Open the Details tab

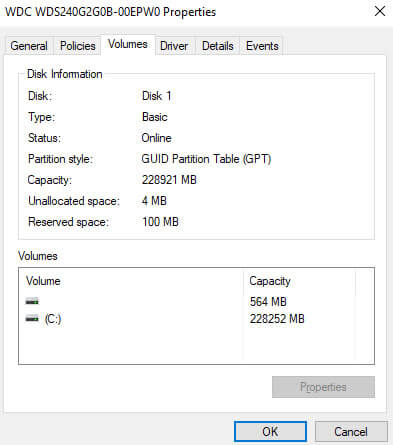(218, 46)
